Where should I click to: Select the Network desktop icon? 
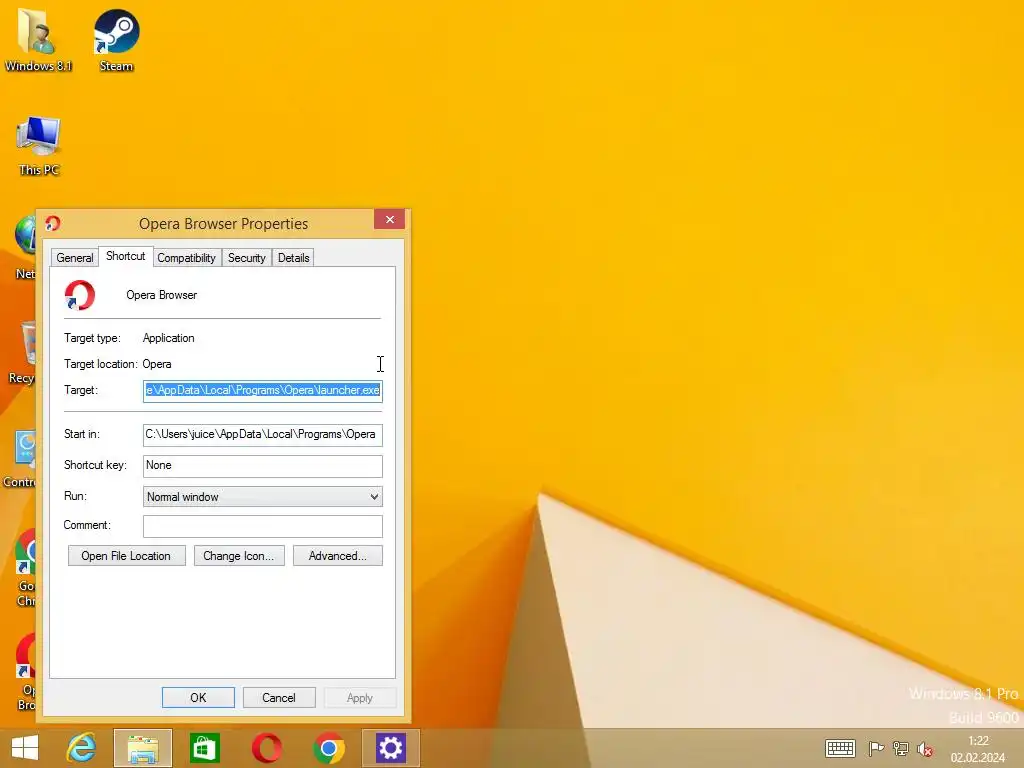(25, 247)
